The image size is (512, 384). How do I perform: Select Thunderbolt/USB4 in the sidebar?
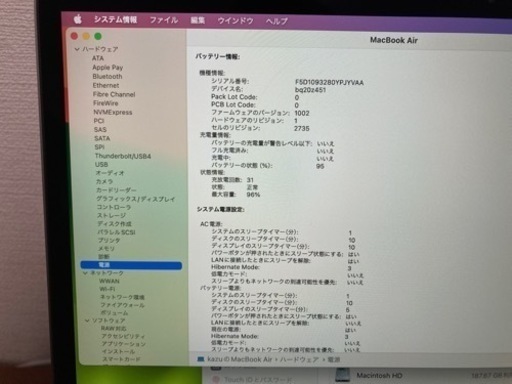coord(123,156)
